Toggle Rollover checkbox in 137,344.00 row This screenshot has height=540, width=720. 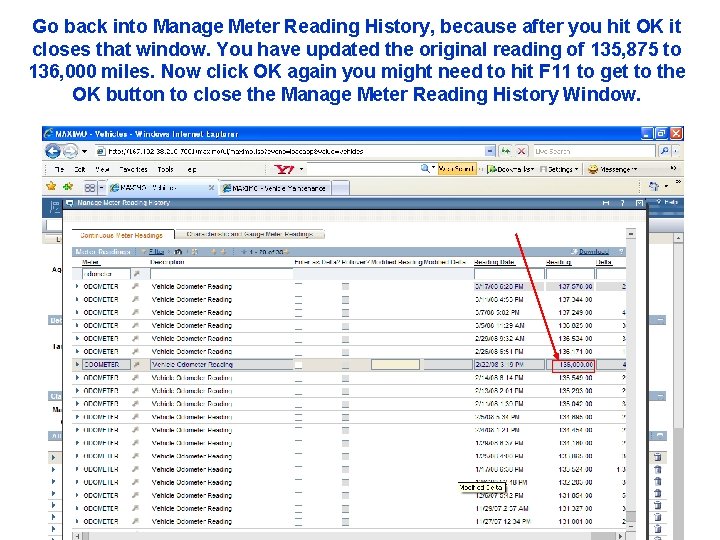point(345,300)
